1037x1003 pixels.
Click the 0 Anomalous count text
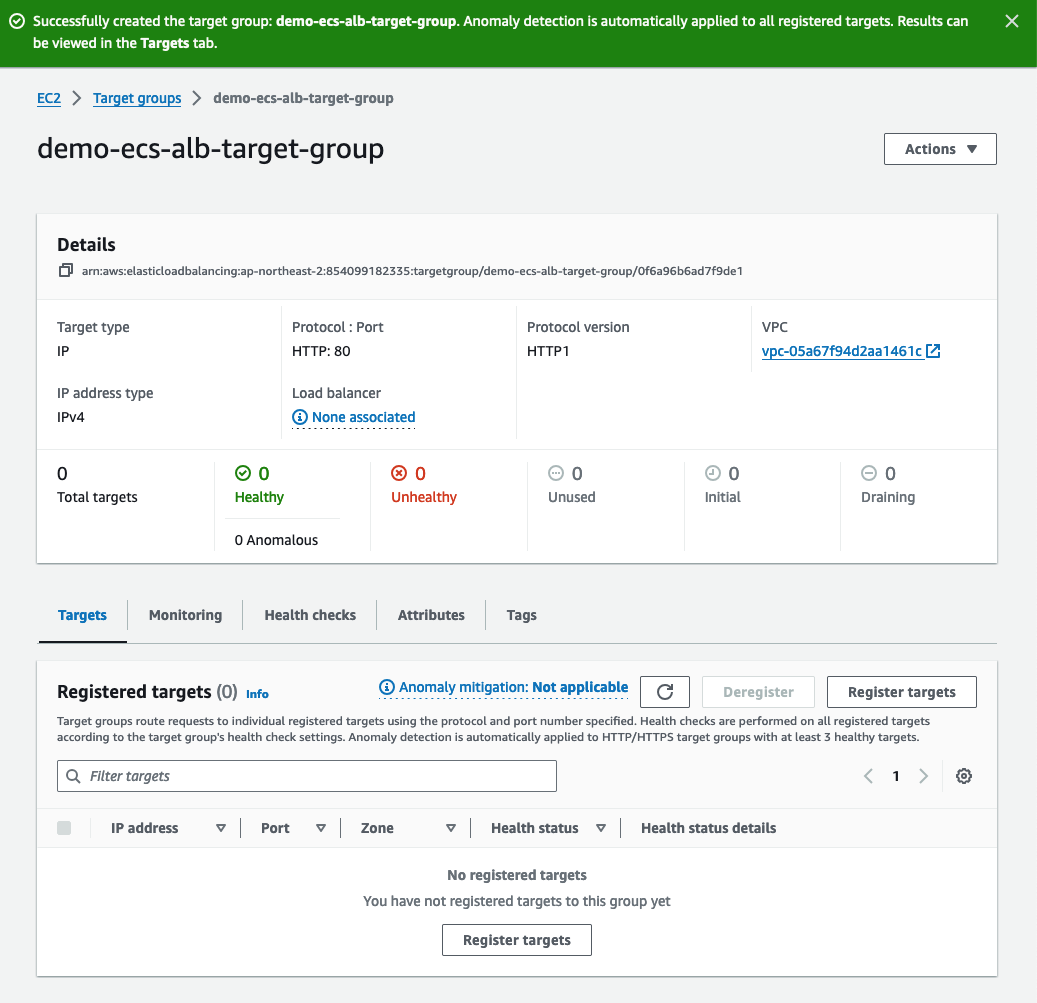pyautogui.click(x=276, y=540)
